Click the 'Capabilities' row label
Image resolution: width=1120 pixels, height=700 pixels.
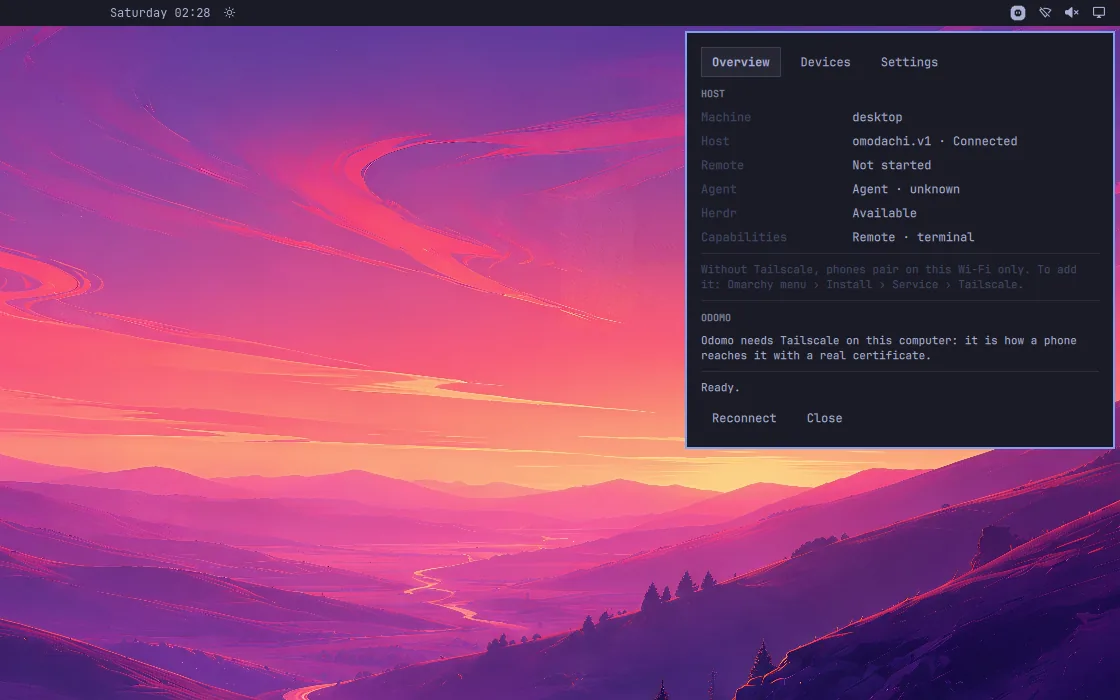(744, 237)
